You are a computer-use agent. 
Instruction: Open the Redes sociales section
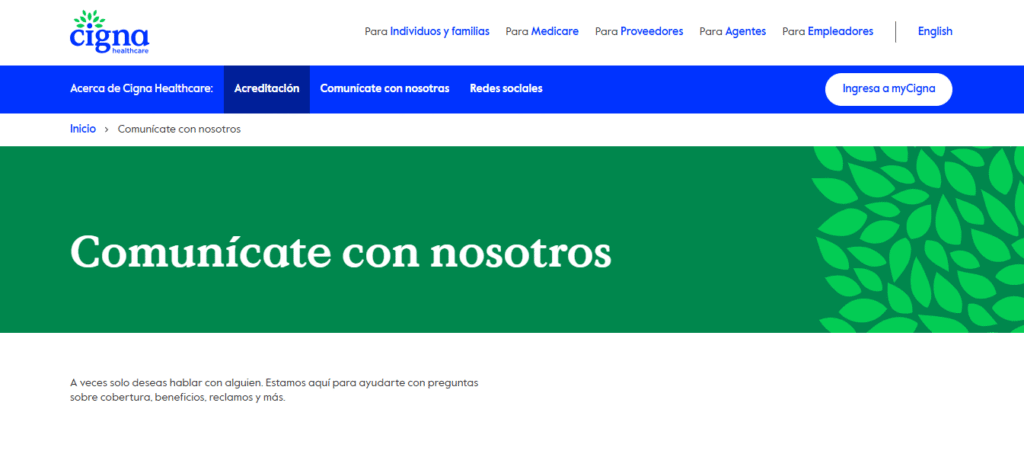506,89
